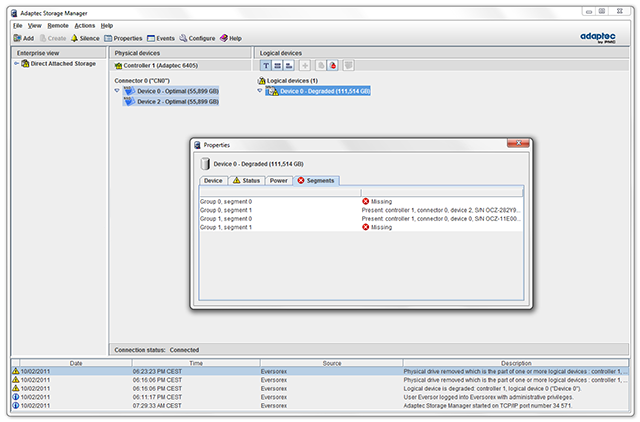Sort event log by Description column
This screenshot has width=640, height=422.
pyautogui.click(x=516, y=363)
